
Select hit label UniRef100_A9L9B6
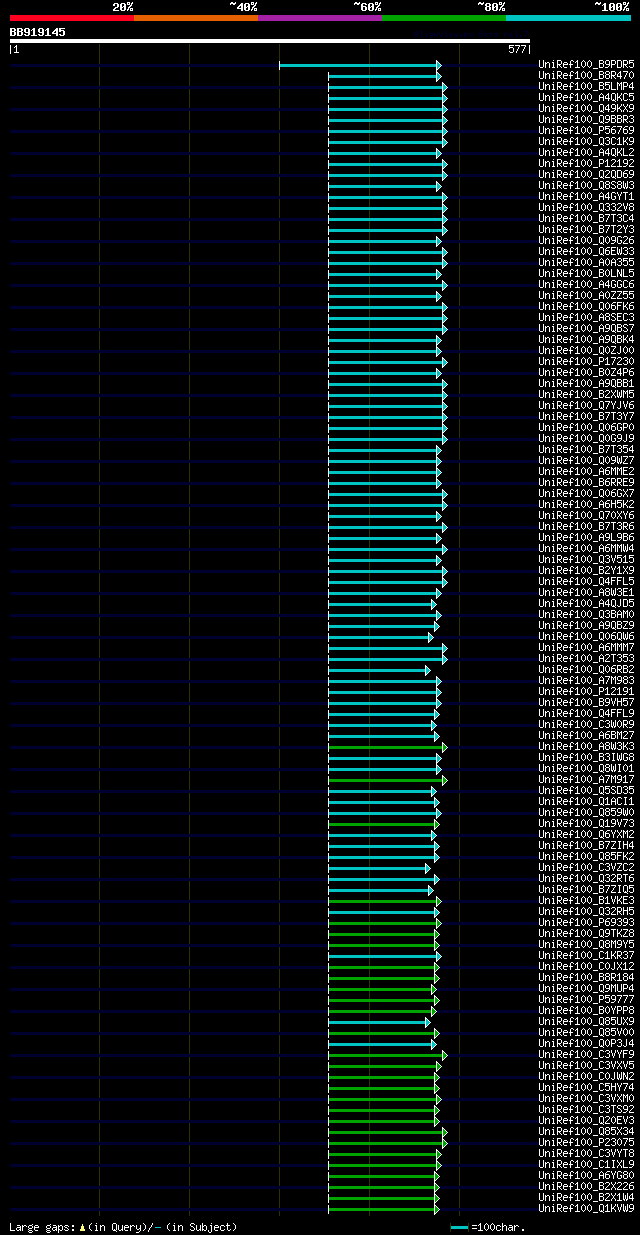[586, 537]
